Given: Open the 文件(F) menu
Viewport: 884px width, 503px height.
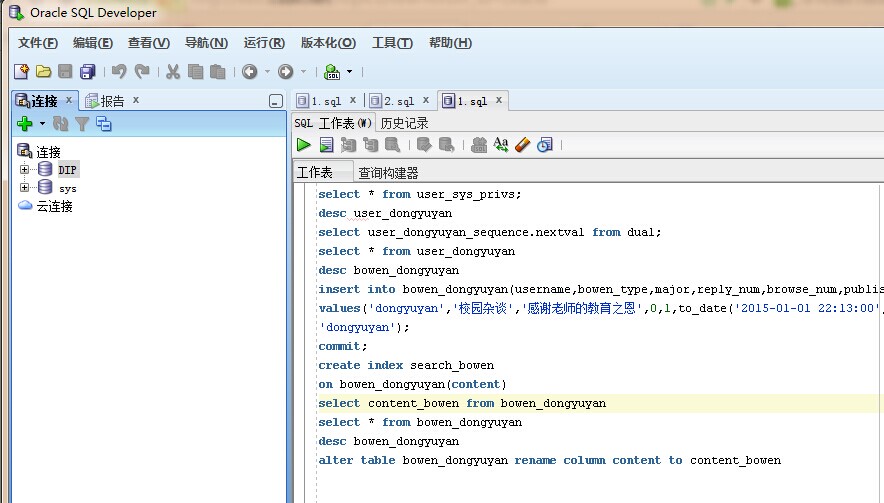Looking at the screenshot, I should point(38,43).
